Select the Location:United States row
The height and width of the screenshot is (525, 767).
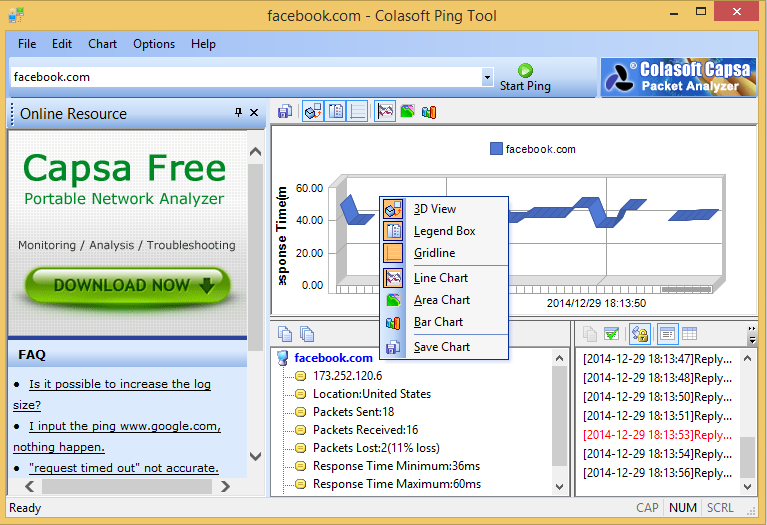pos(372,394)
